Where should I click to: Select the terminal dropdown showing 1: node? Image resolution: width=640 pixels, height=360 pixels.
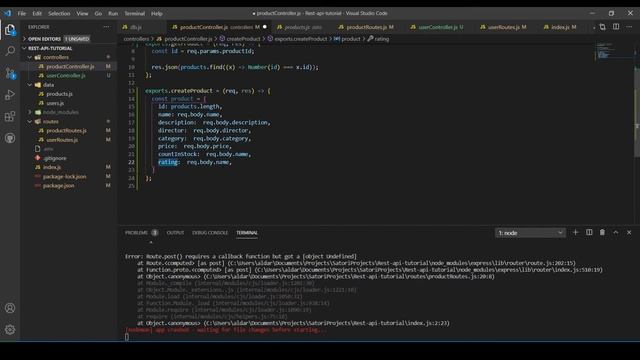pos(530,233)
